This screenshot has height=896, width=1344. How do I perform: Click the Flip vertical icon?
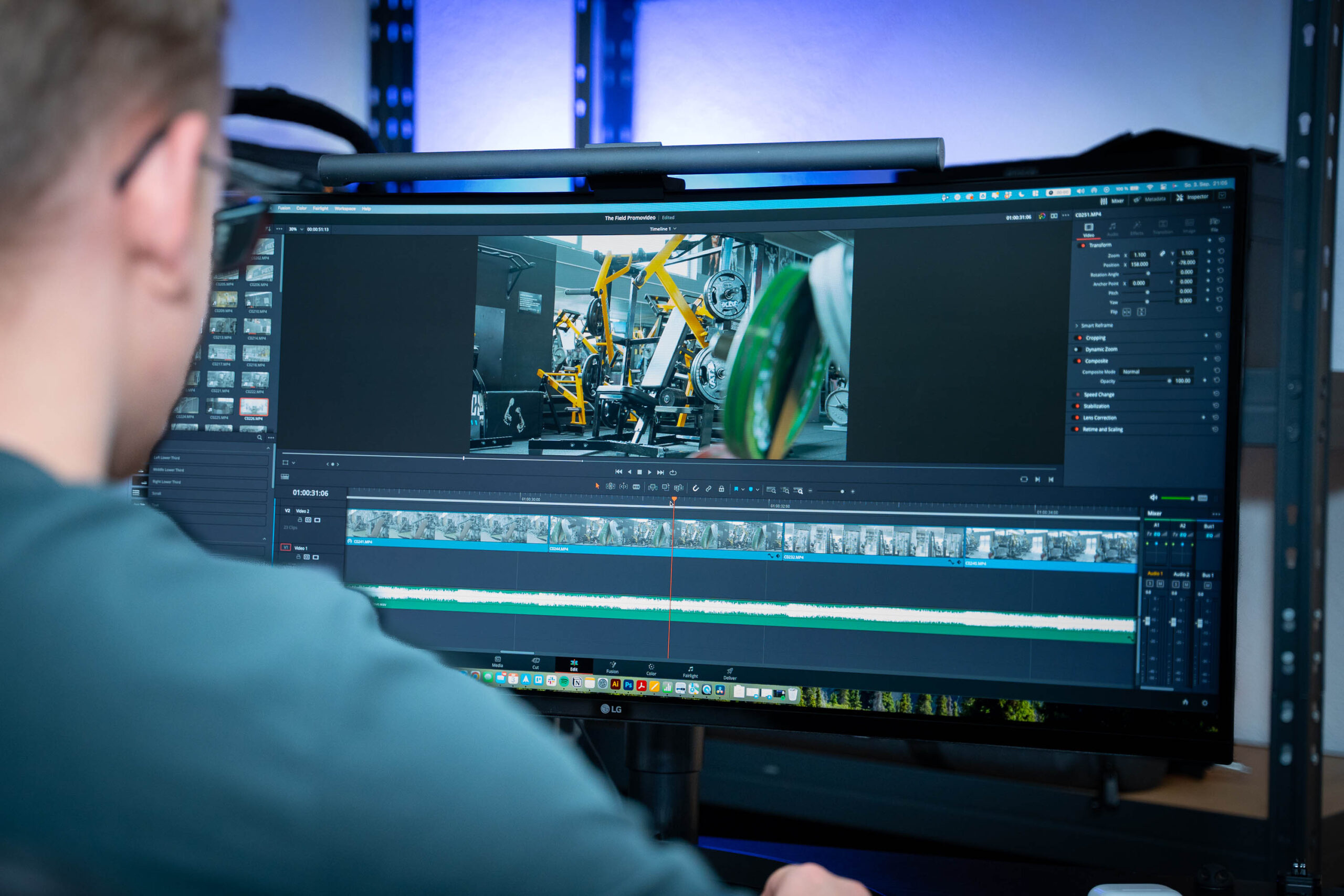tap(1142, 312)
